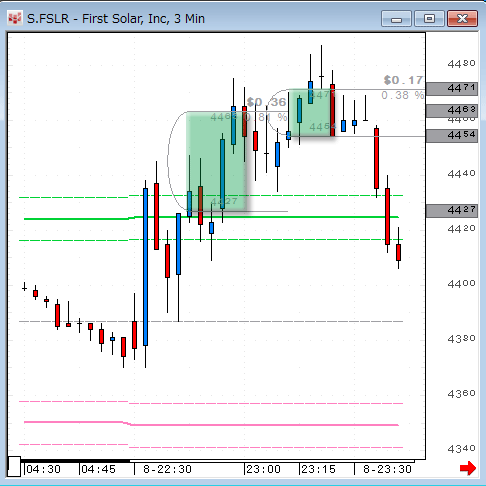486x486 pixels.
Task: Select the 4463 price label tag
Action: point(452,110)
